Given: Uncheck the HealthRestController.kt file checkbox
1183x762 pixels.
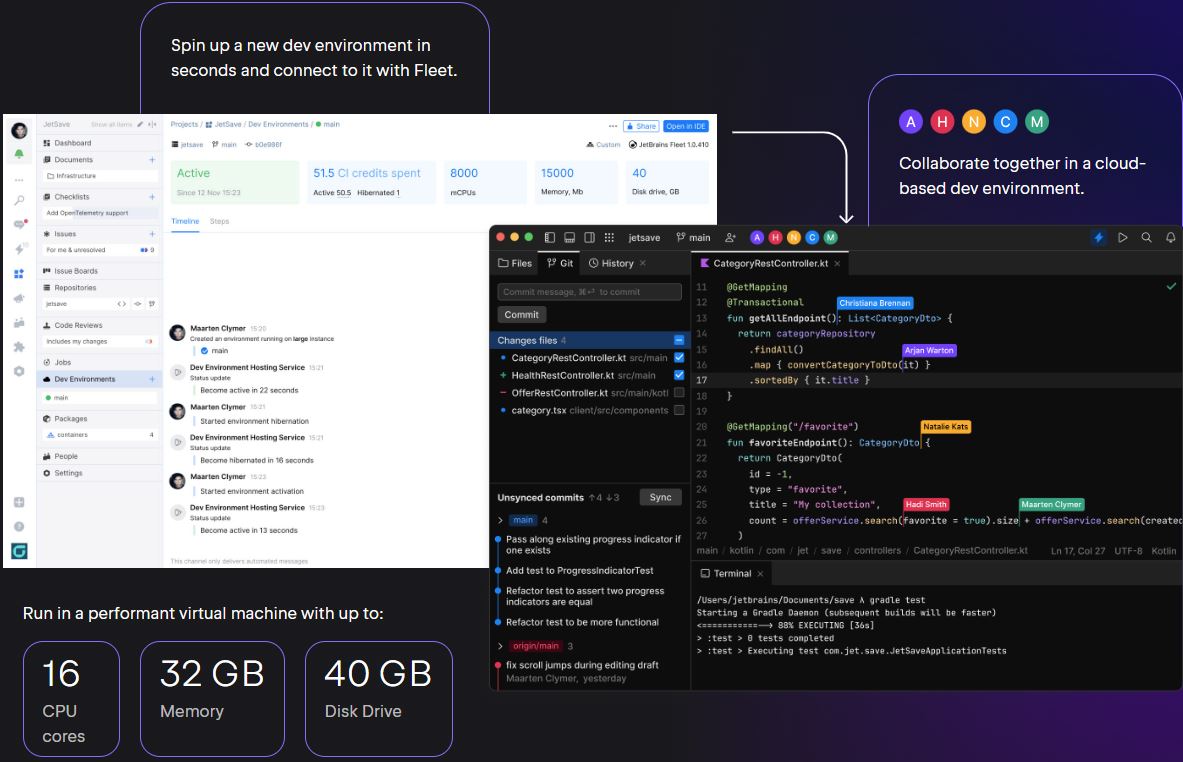Looking at the screenshot, I should tap(679, 375).
